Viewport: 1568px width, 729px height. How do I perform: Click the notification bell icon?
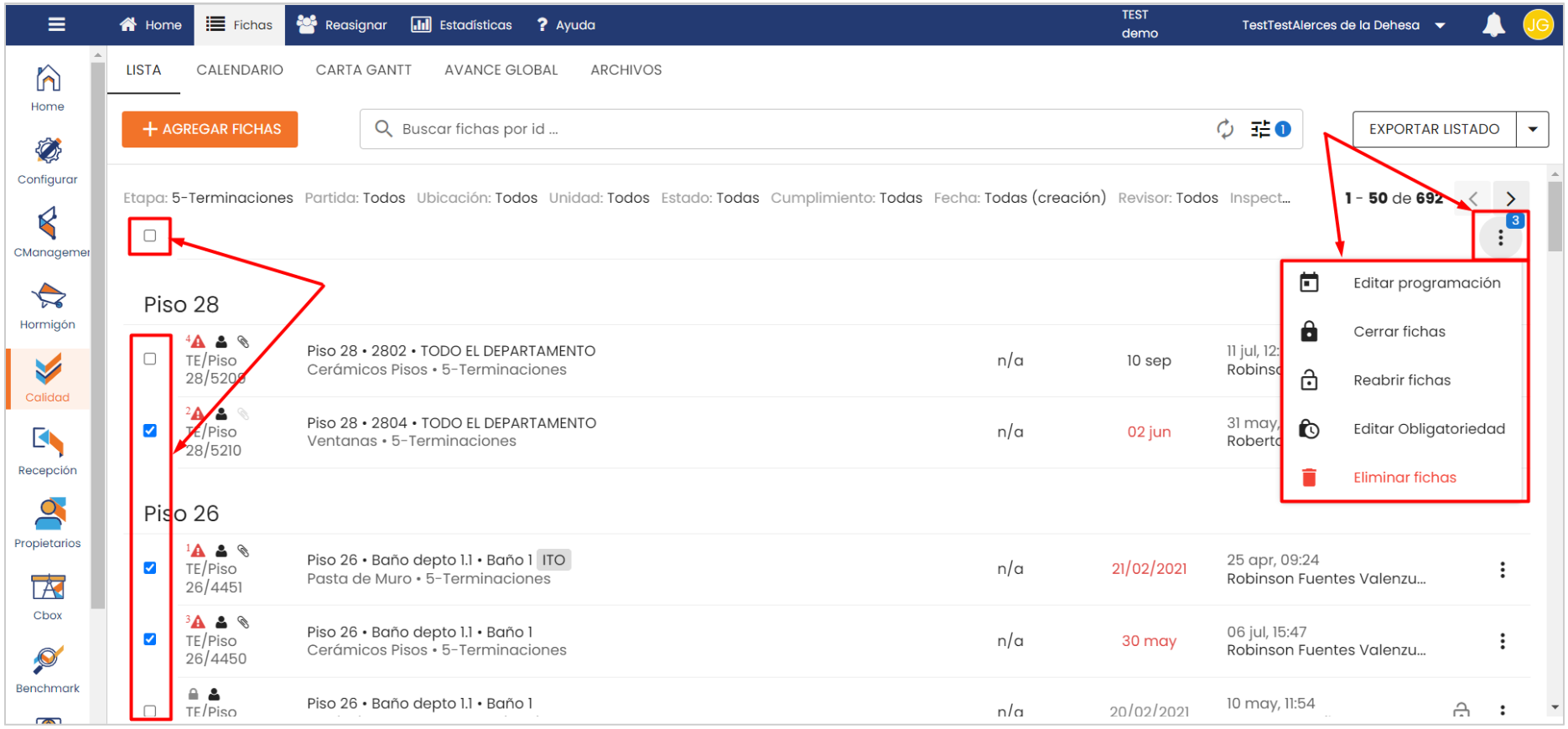pyautogui.click(x=1493, y=25)
